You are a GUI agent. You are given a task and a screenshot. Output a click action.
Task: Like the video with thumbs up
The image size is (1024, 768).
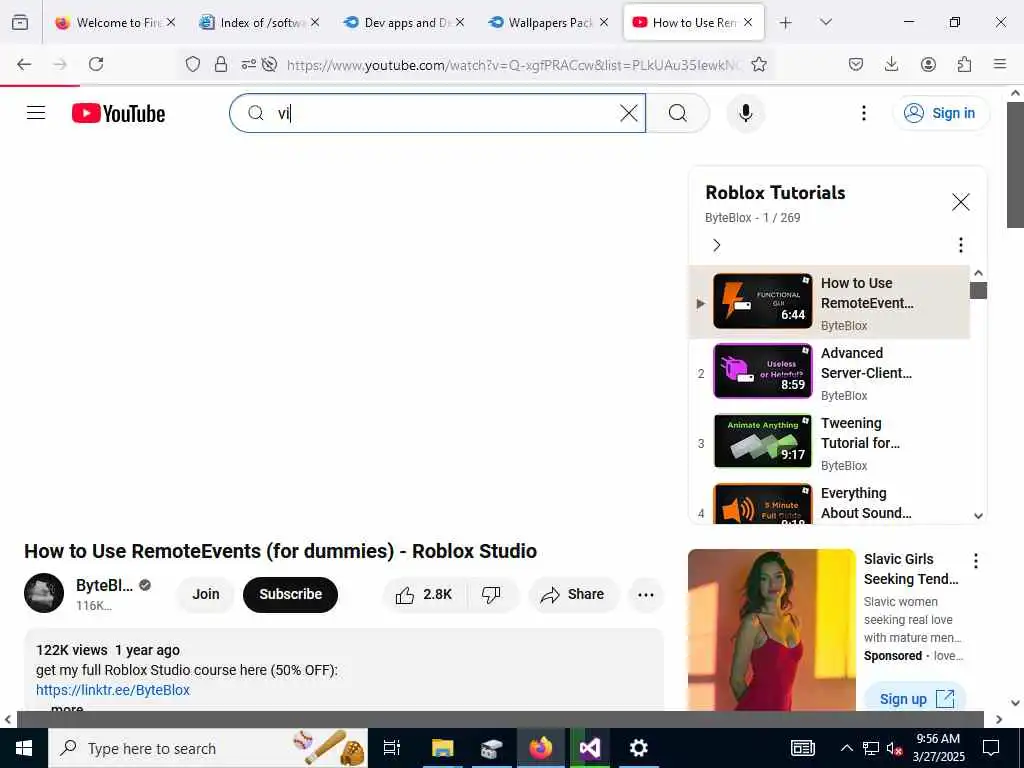click(423, 594)
